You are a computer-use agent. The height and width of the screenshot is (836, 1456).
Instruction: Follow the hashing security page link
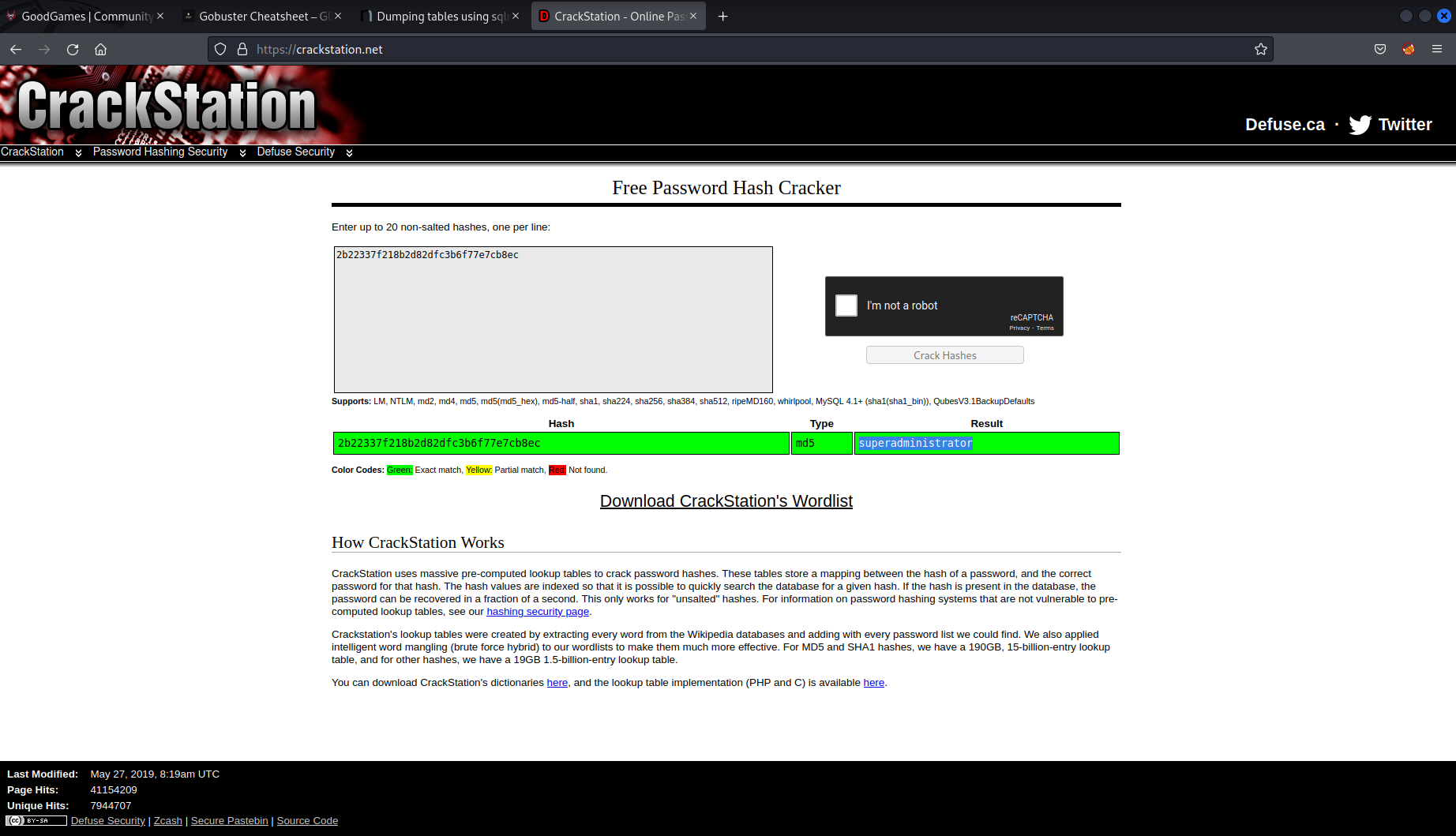click(x=538, y=612)
